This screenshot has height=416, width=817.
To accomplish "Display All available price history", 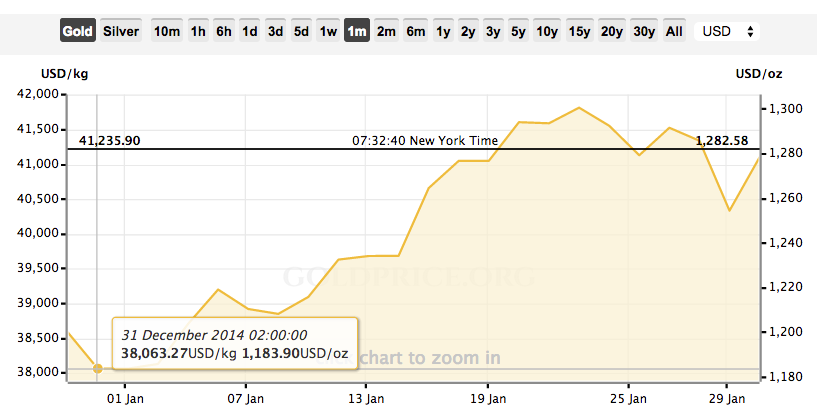I will pos(675,31).
